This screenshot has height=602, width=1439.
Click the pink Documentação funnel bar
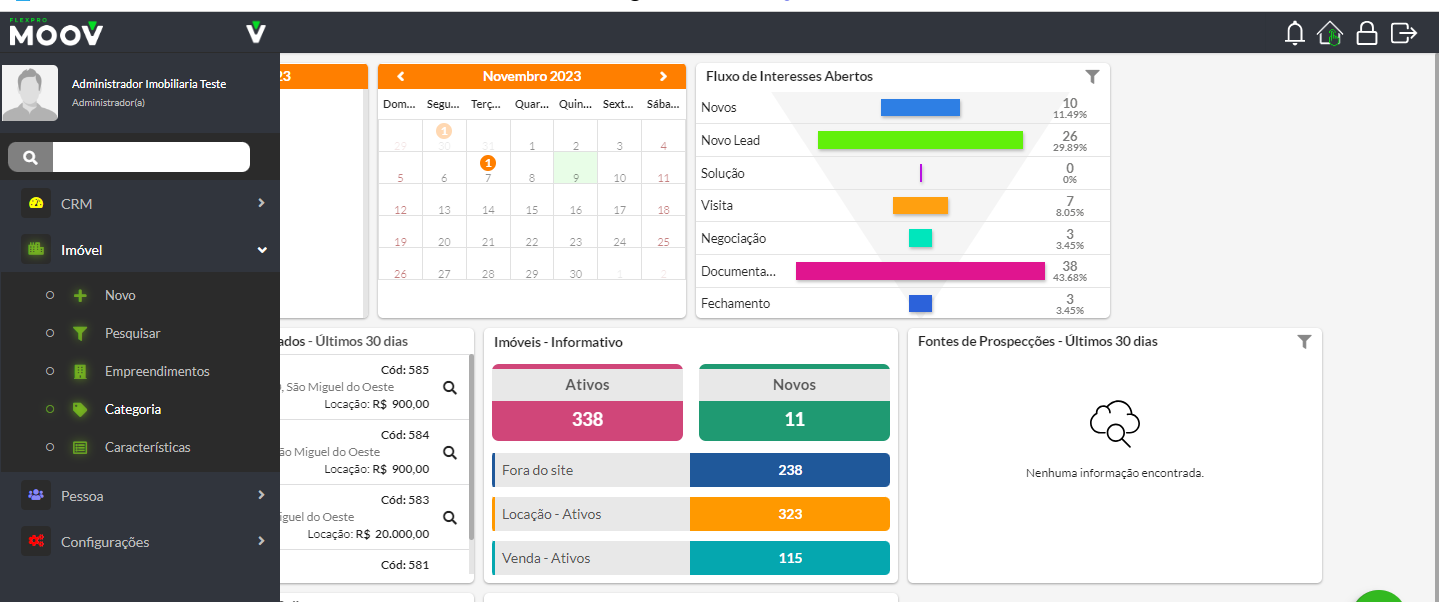(920, 271)
